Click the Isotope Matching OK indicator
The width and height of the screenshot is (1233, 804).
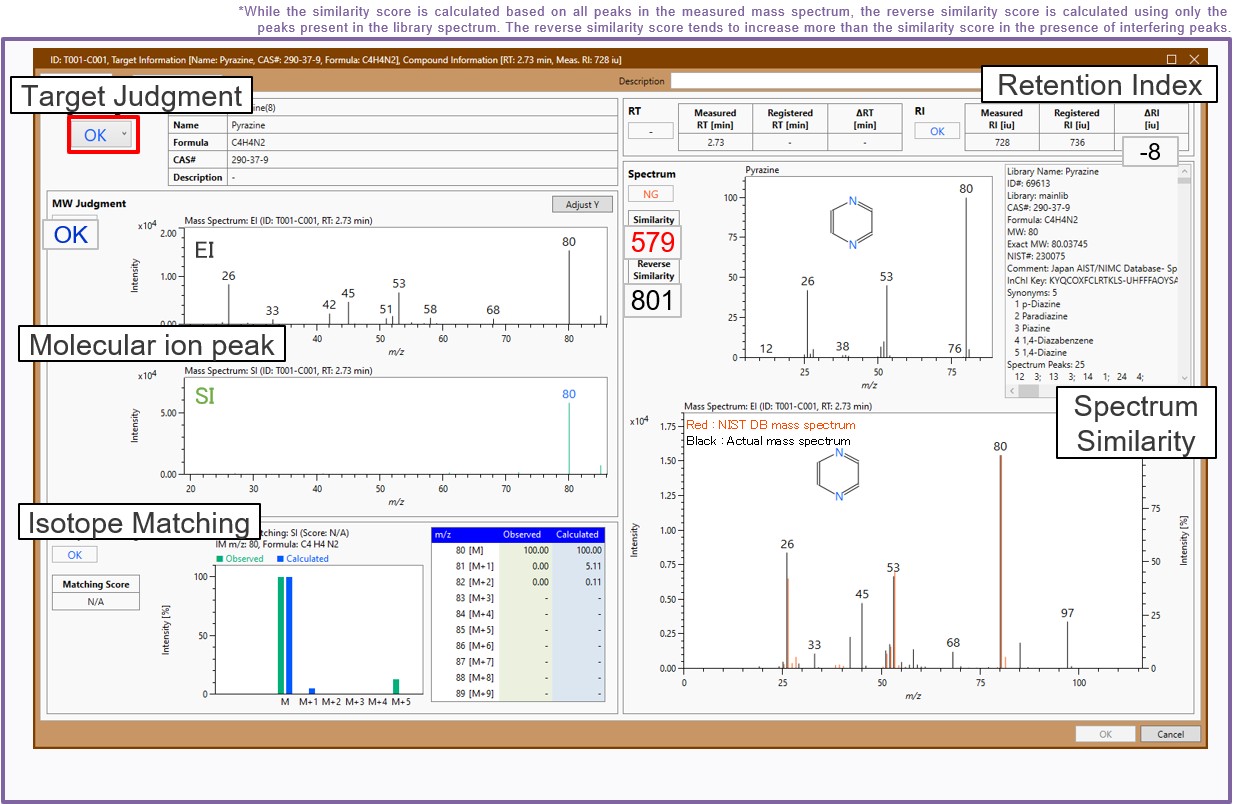[x=75, y=554]
